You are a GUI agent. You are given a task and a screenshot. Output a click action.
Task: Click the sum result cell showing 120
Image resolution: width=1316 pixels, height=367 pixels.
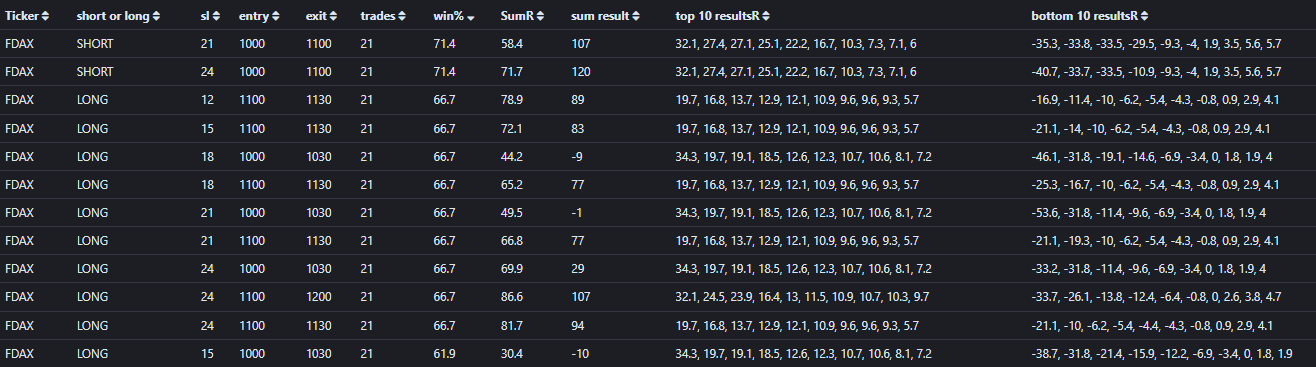(x=581, y=72)
